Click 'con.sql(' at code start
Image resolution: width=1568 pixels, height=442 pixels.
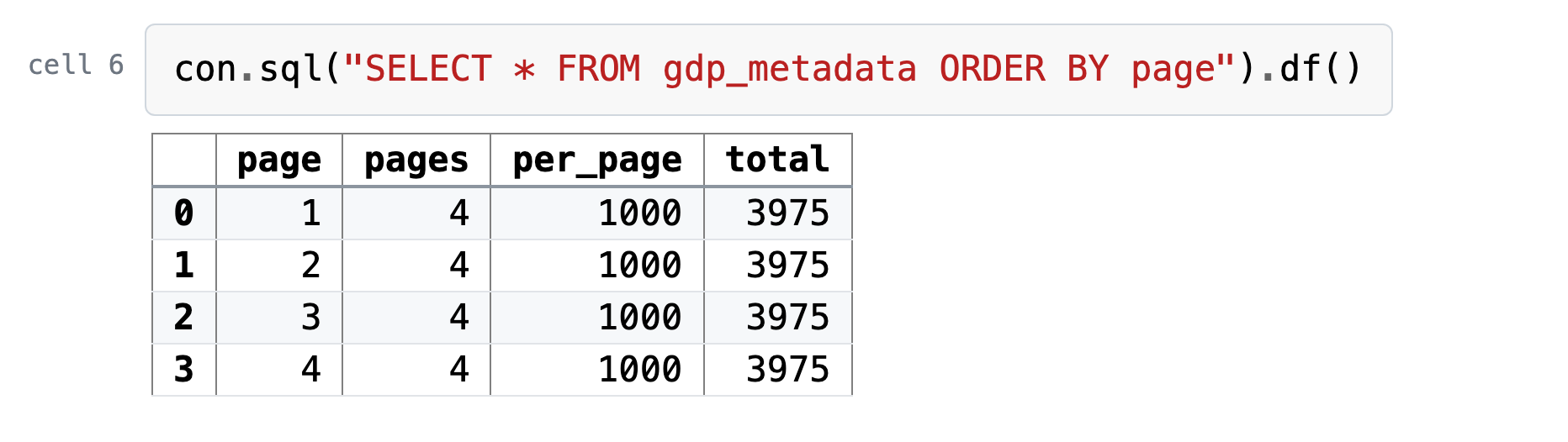point(258,69)
